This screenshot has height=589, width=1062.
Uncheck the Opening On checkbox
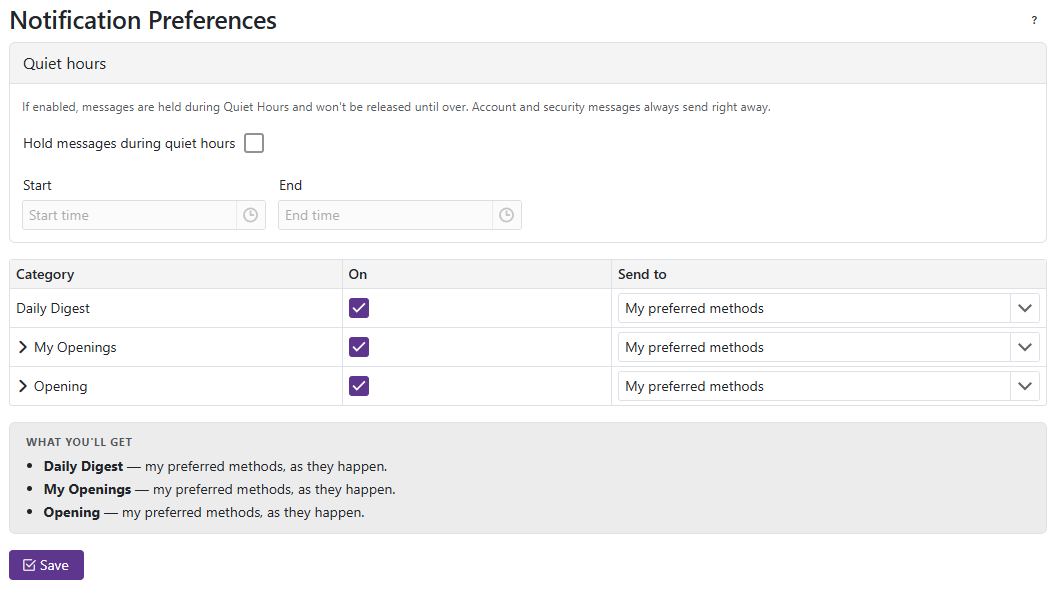coord(359,387)
